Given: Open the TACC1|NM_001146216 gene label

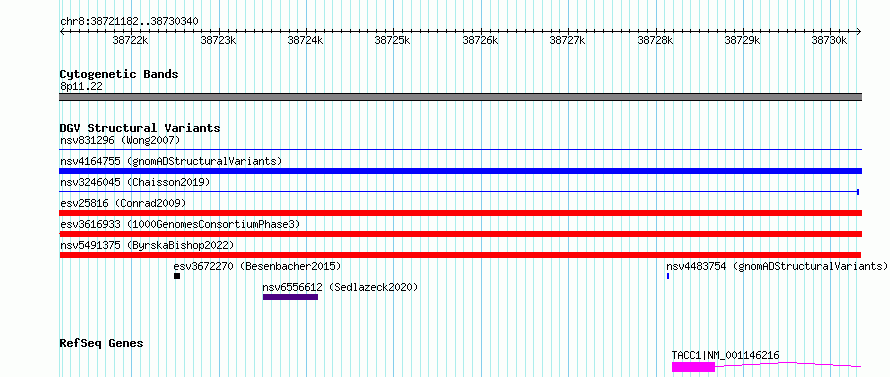Looking at the screenshot, I should click(725, 355).
